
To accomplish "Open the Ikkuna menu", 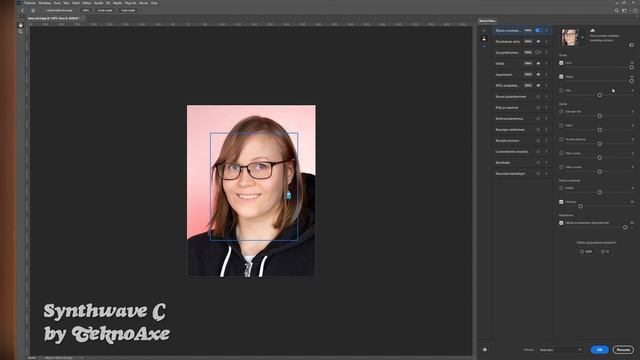I will coord(144,3).
